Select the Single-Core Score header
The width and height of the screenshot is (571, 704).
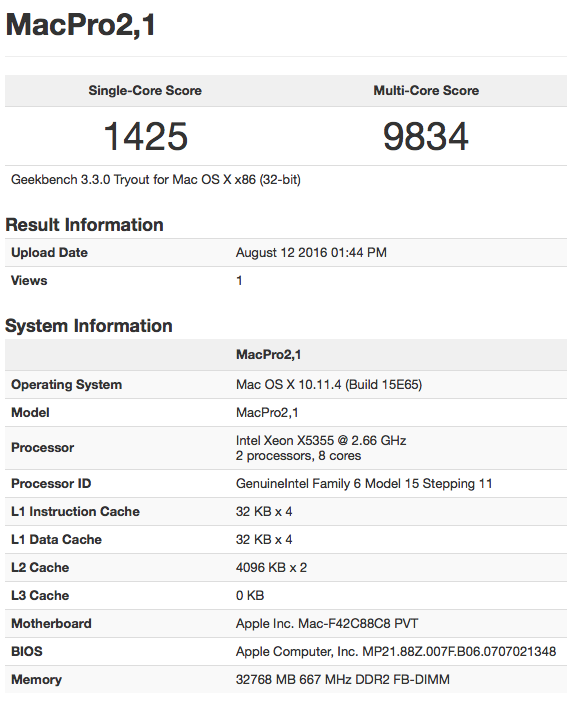click(145, 90)
